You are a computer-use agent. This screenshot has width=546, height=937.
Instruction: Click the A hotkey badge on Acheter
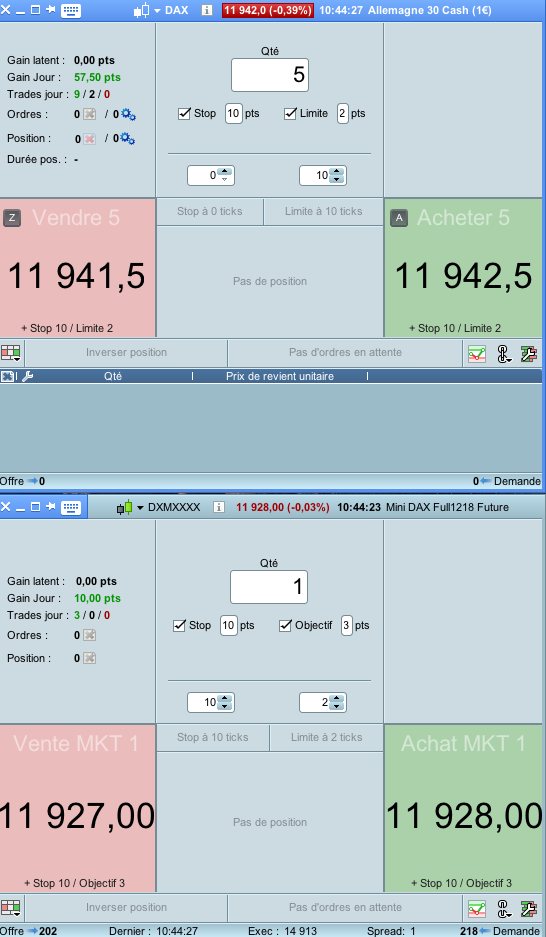pos(399,218)
